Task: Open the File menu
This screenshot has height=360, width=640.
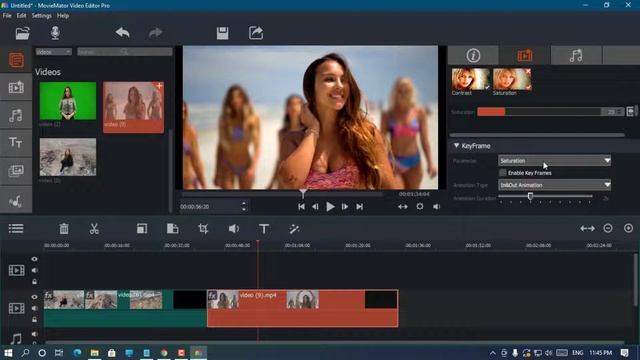Action: click(7, 16)
